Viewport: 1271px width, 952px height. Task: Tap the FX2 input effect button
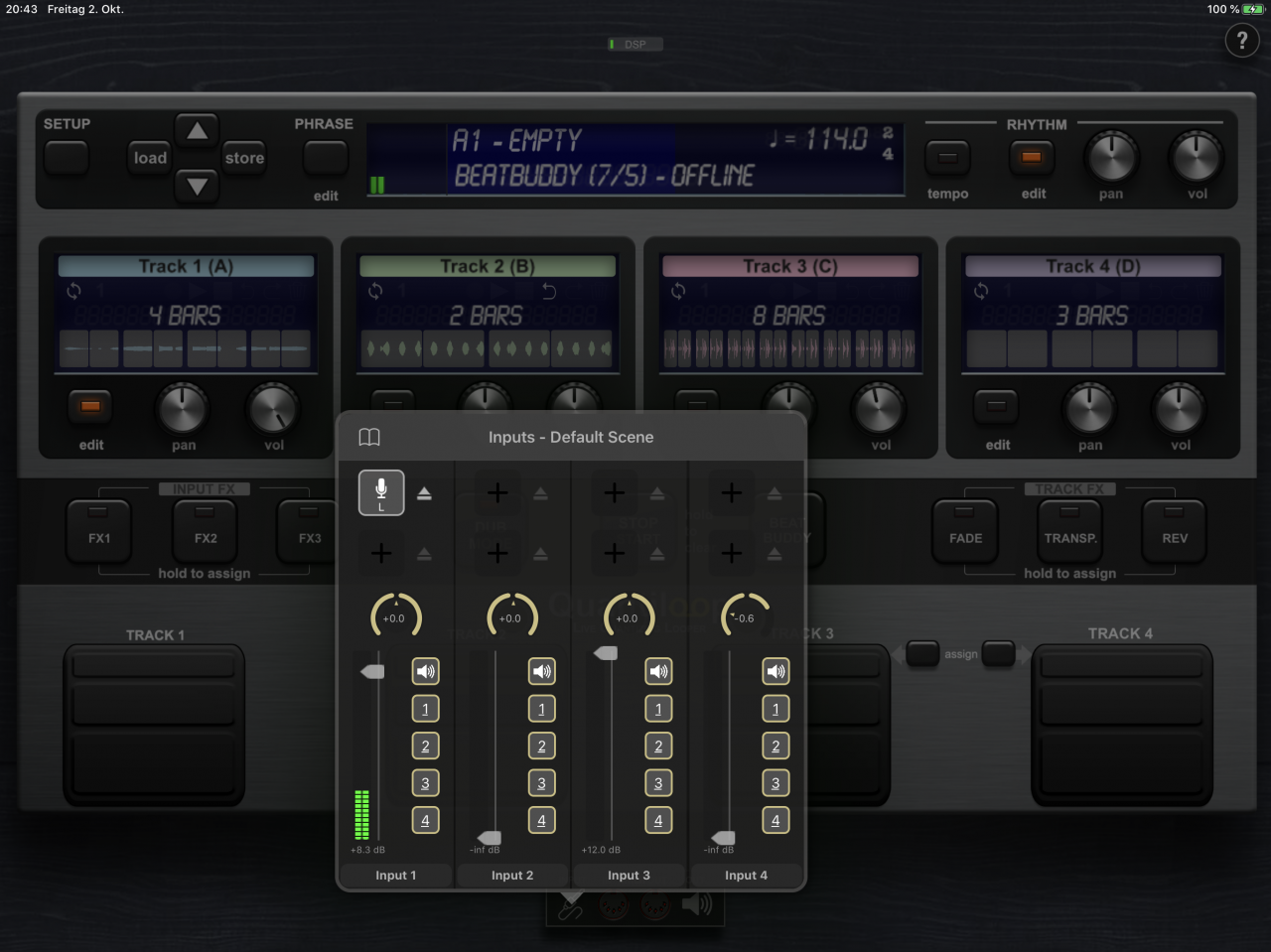click(205, 531)
